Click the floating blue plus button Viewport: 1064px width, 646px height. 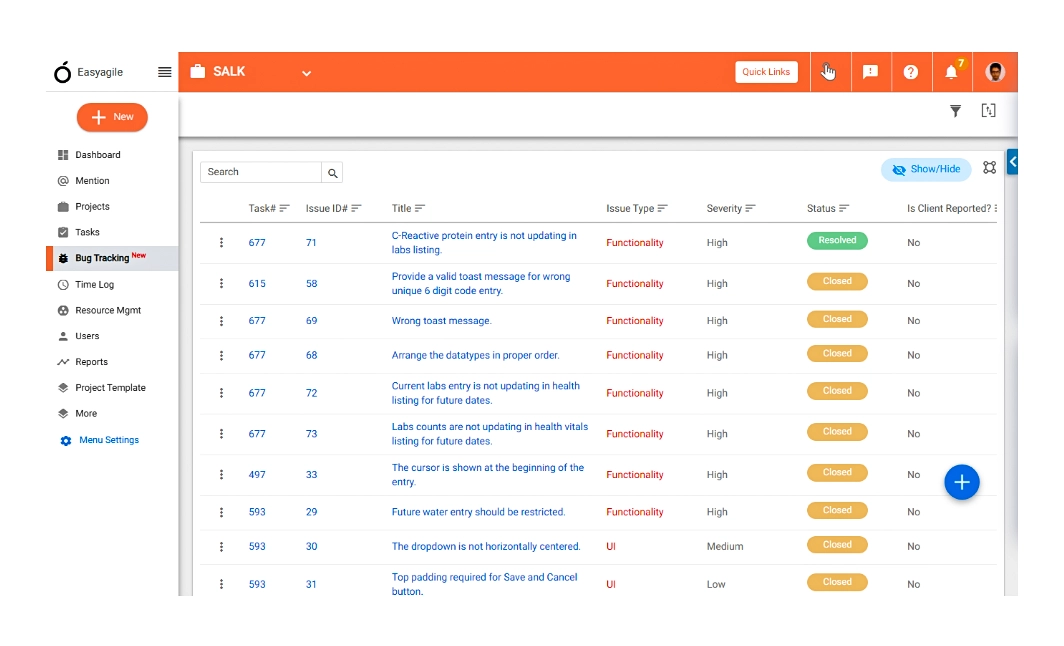[962, 482]
